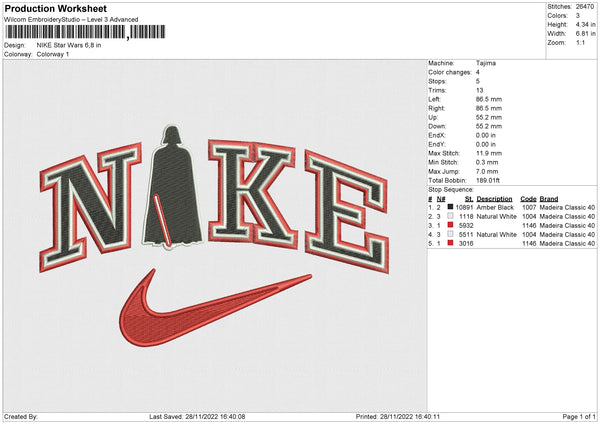Click the Color changes value 4

[478, 72]
